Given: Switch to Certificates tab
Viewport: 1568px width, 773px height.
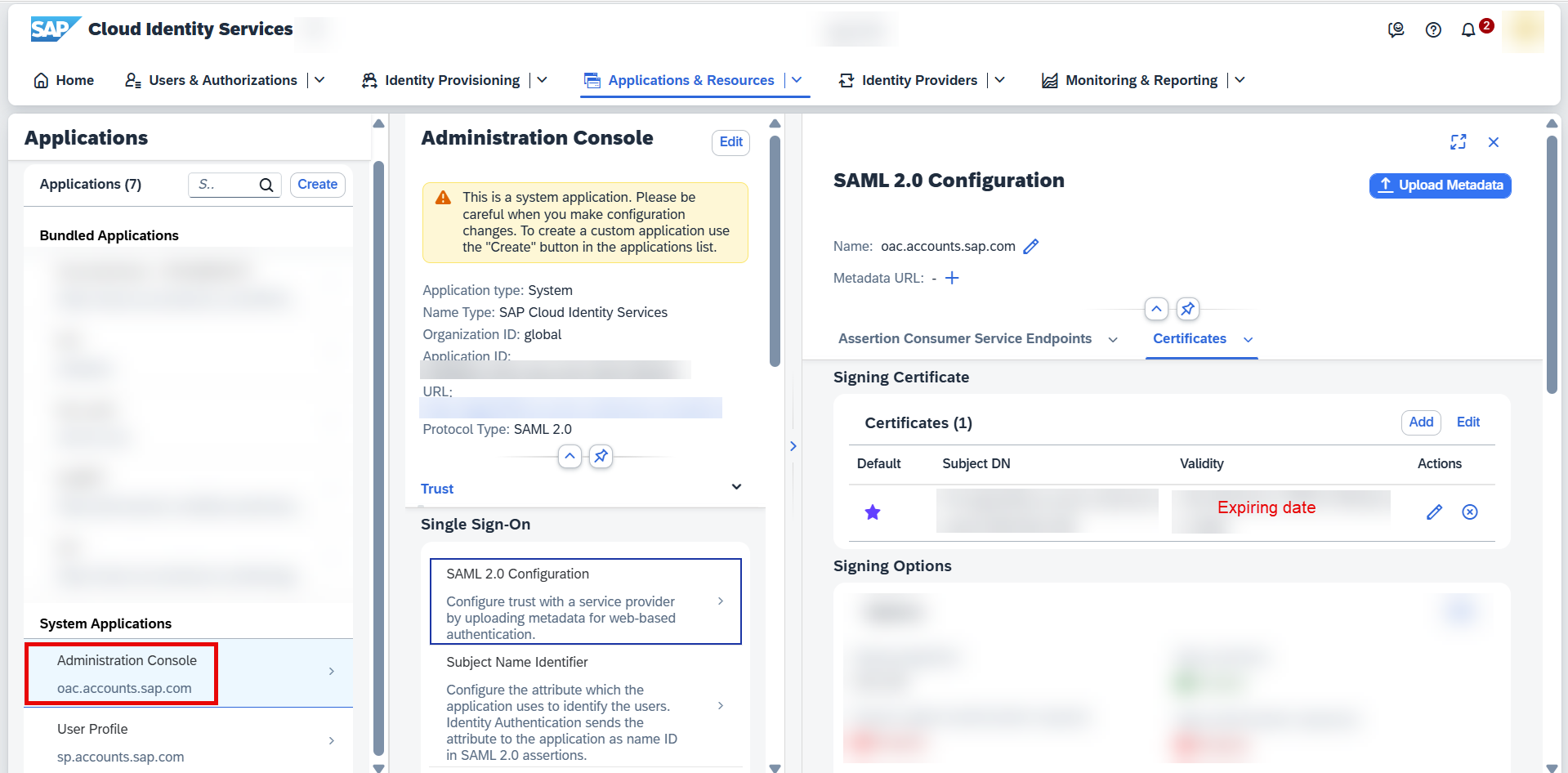Looking at the screenshot, I should pyautogui.click(x=1190, y=338).
